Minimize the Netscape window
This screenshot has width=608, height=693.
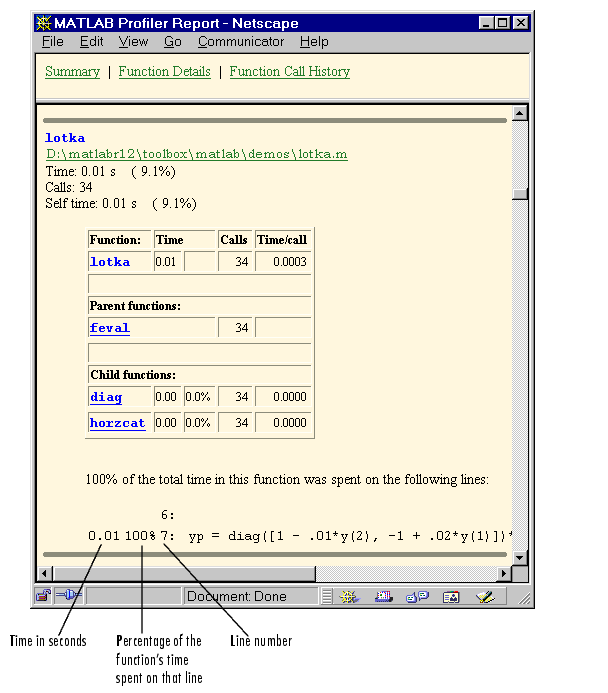(x=486, y=23)
